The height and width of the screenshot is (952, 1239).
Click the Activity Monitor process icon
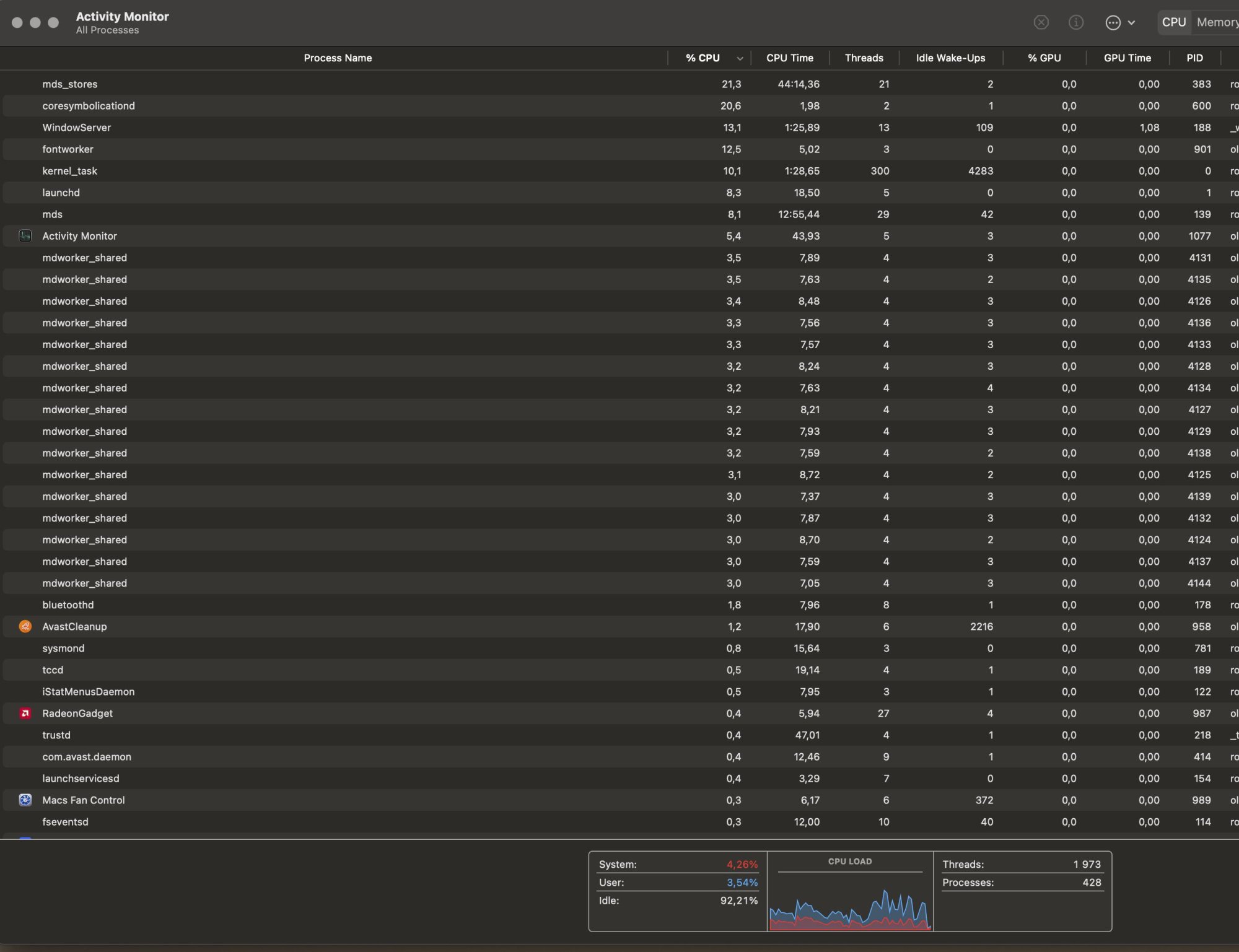pyautogui.click(x=25, y=236)
